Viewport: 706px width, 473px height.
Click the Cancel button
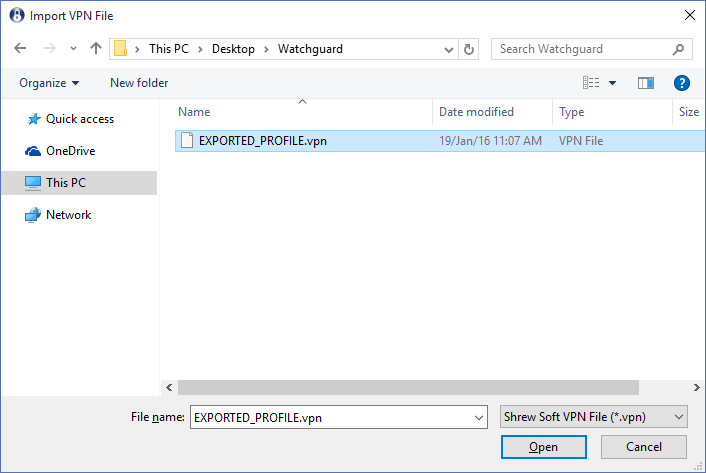point(644,447)
